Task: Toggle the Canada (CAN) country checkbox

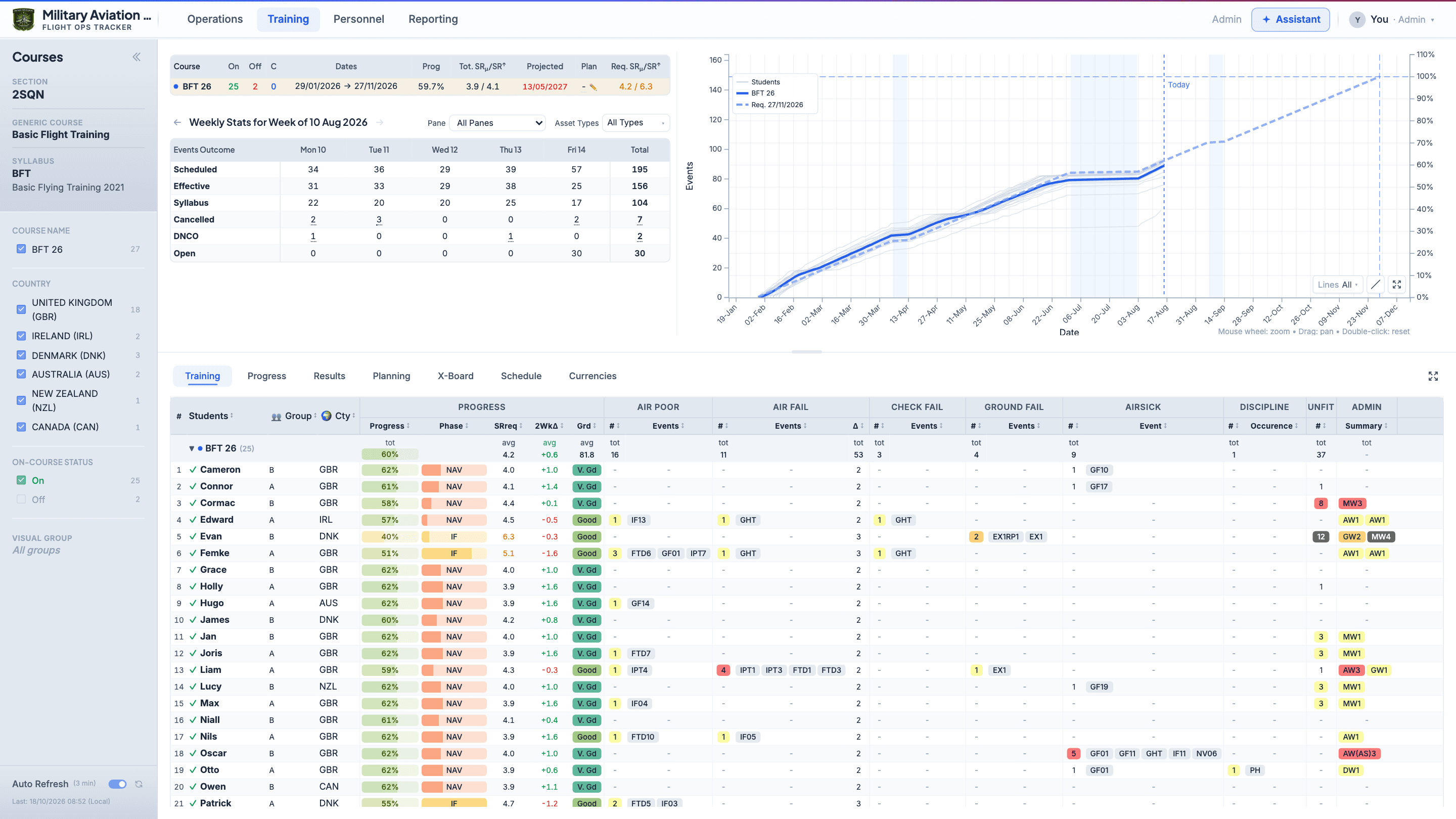Action: [21, 427]
